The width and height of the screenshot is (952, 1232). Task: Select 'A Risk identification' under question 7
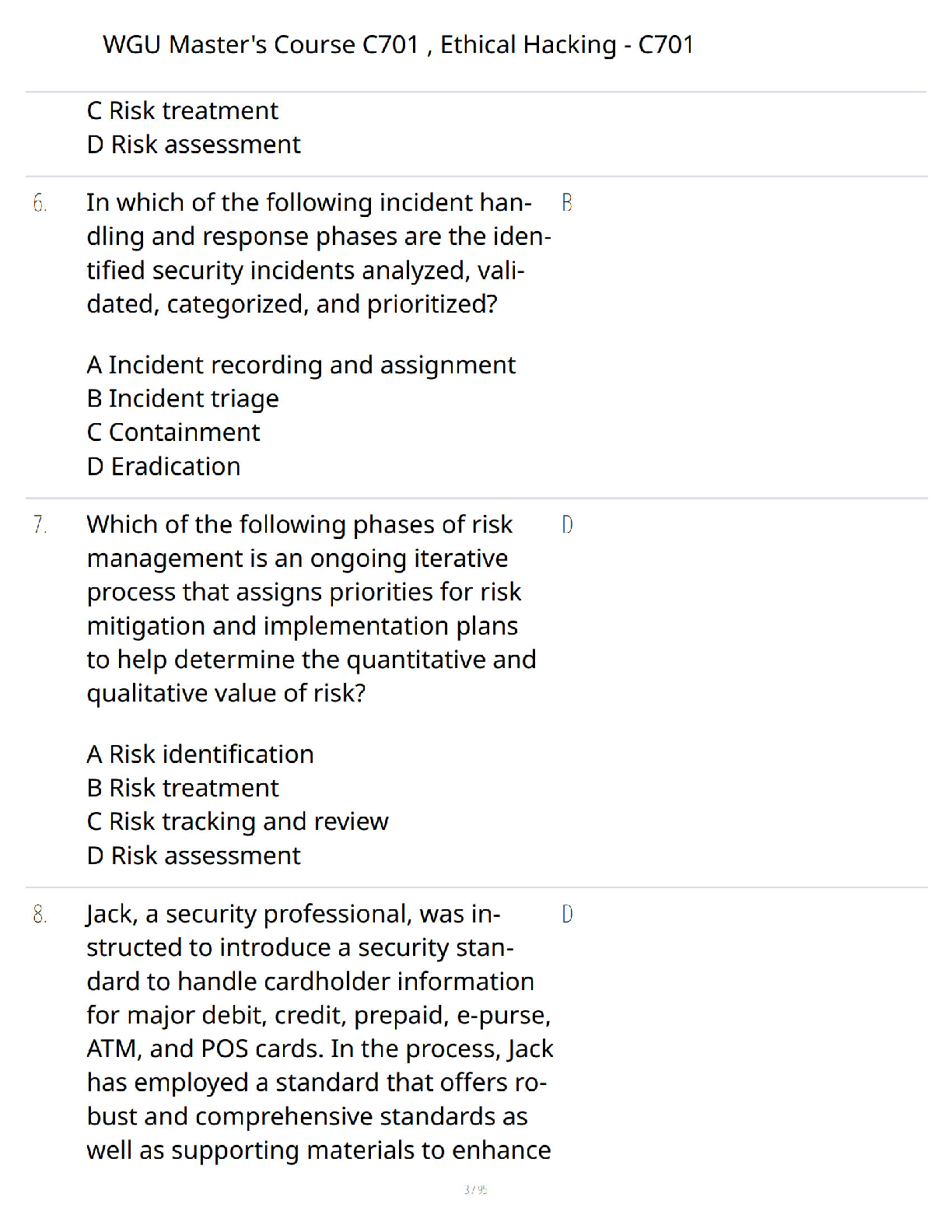tap(201, 754)
